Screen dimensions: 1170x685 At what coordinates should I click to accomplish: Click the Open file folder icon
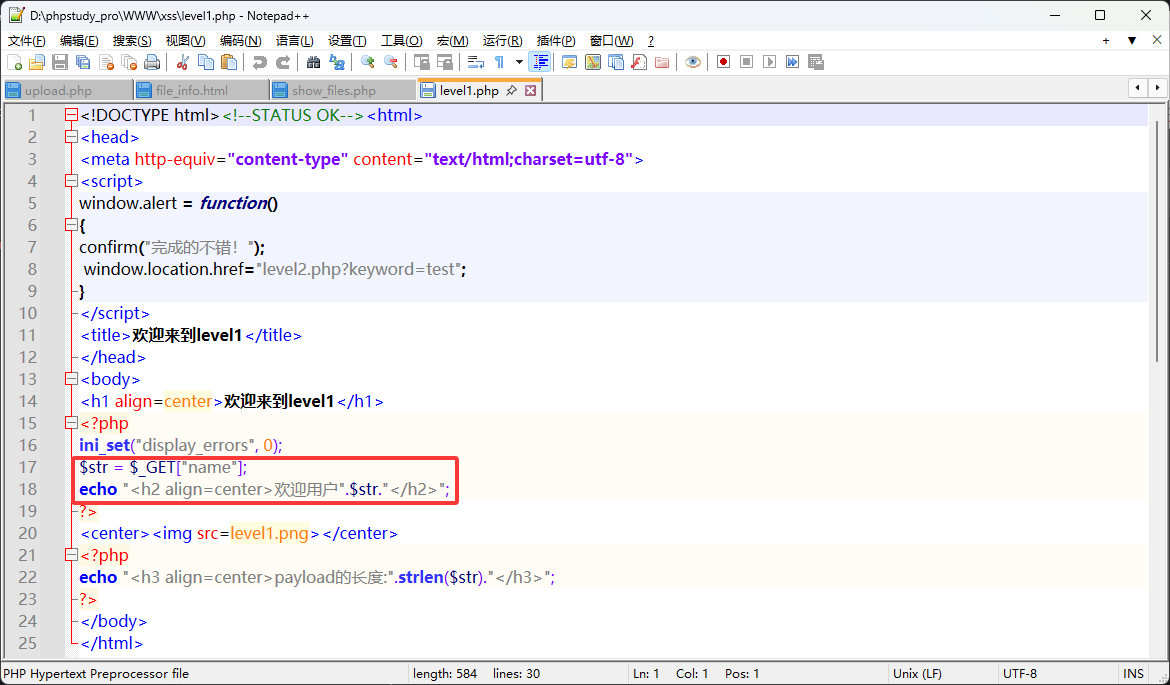[37, 62]
